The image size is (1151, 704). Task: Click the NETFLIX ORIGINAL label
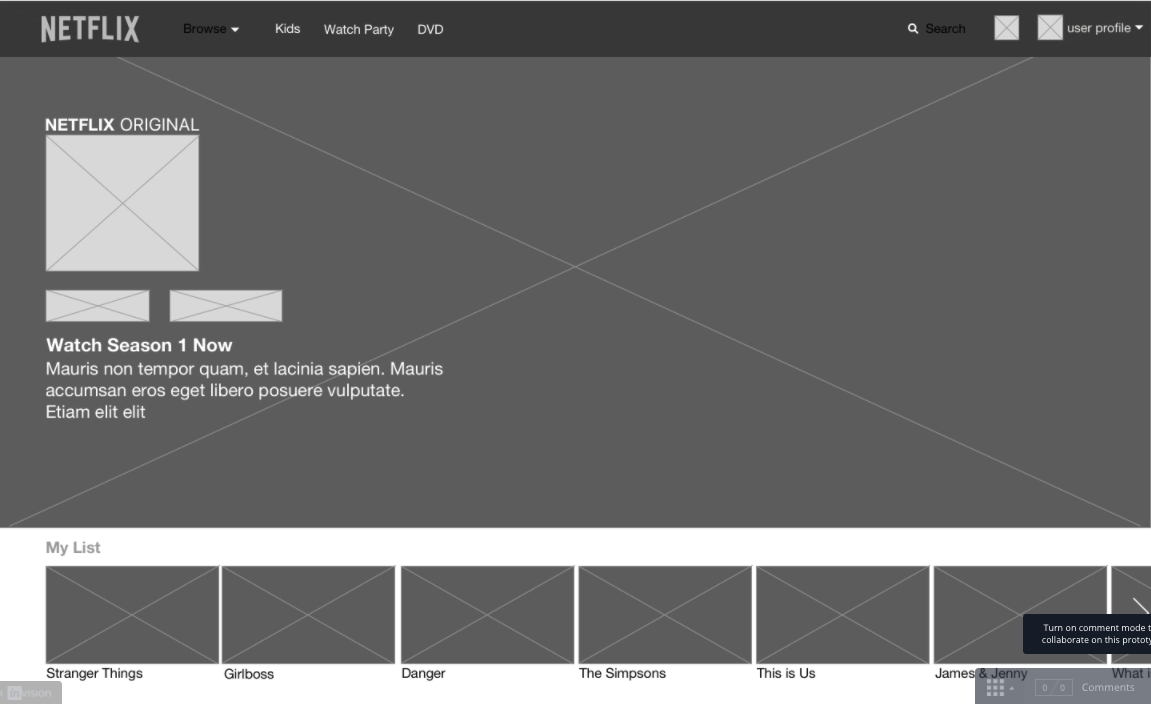click(x=122, y=125)
